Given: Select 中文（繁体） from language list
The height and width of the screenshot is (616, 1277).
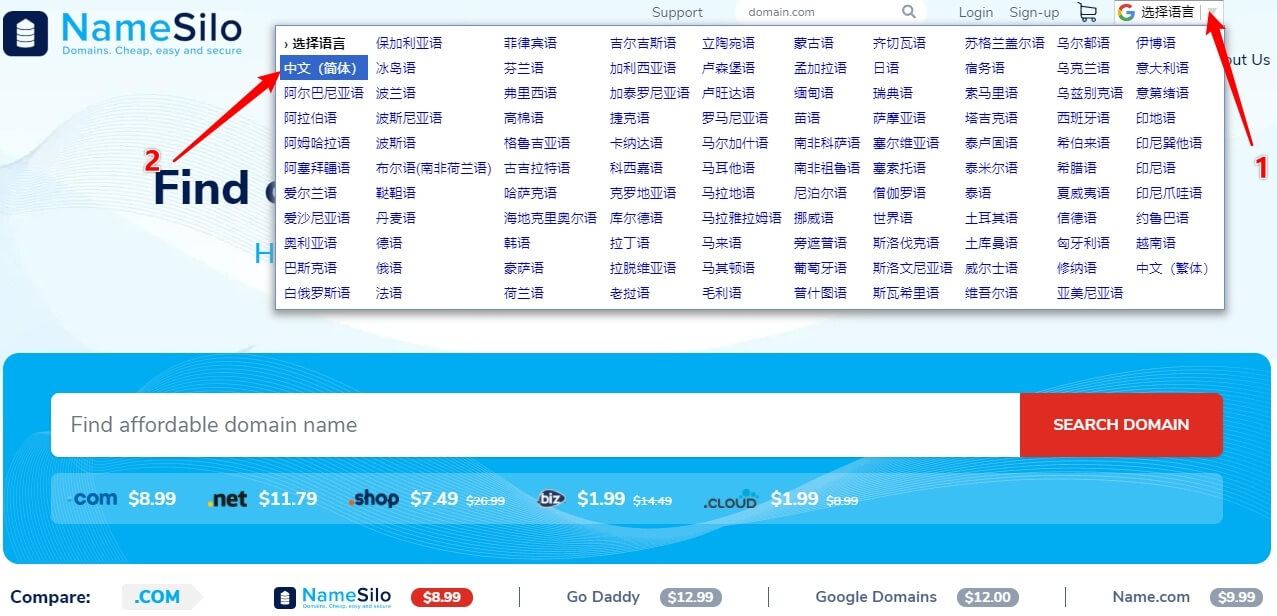Looking at the screenshot, I should 1173,268.
